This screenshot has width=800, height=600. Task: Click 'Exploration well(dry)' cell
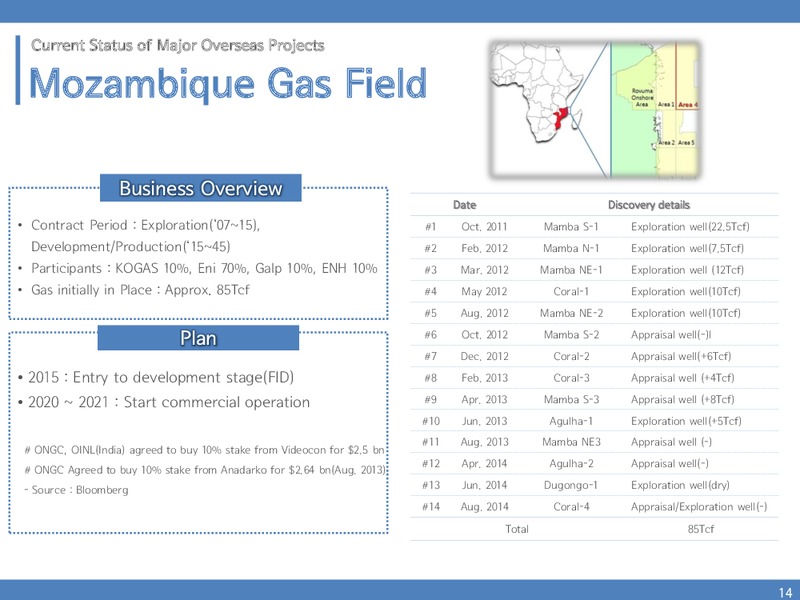(680, 485)
